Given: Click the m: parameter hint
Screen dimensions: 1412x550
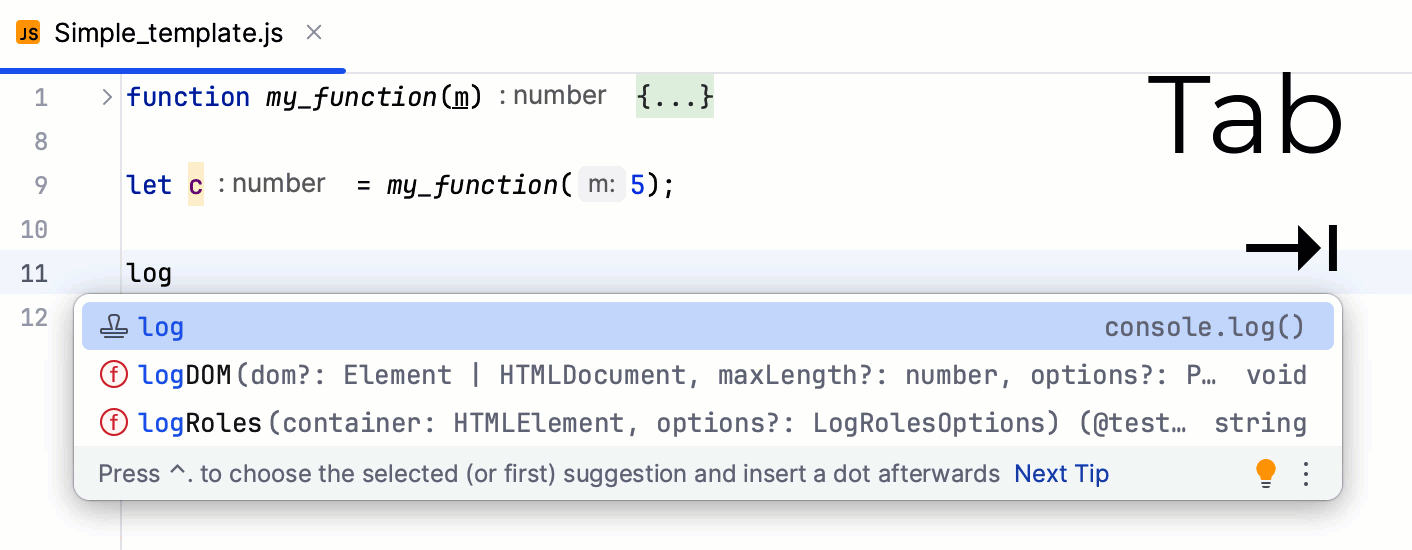Looking at the screenshot, I should (x=601, y=185).
